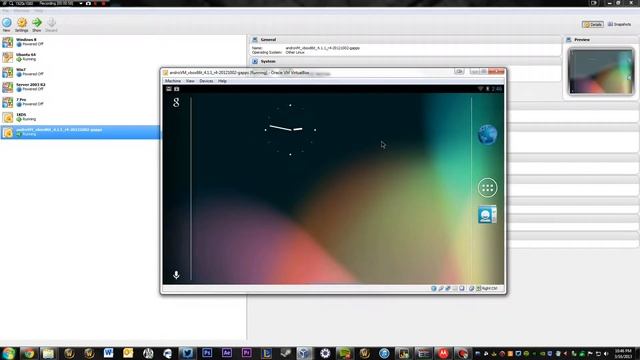Click Right Ctrl host key indicator
This screenshot has height=360, width=640.
[489, 289]
